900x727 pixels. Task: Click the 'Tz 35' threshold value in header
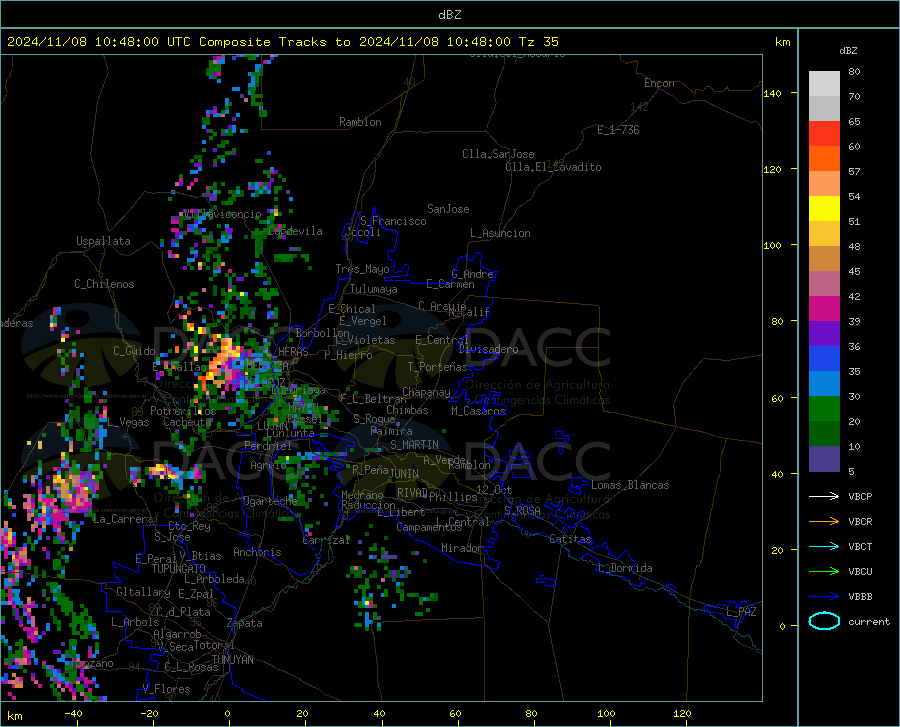(538, 42)
